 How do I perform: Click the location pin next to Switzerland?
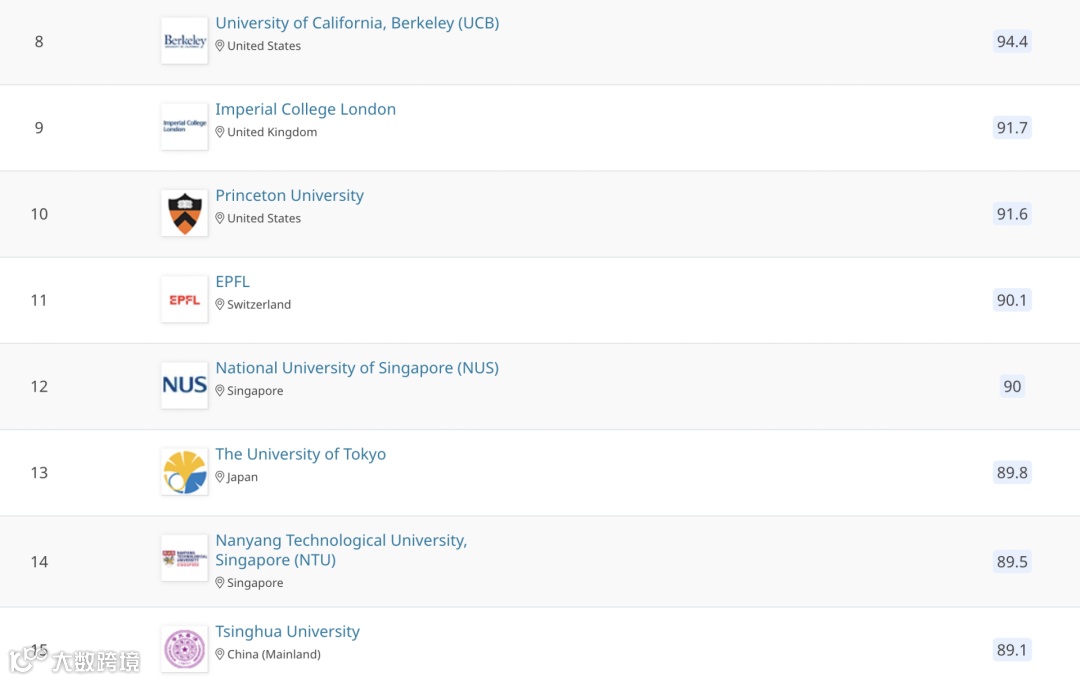220,304
